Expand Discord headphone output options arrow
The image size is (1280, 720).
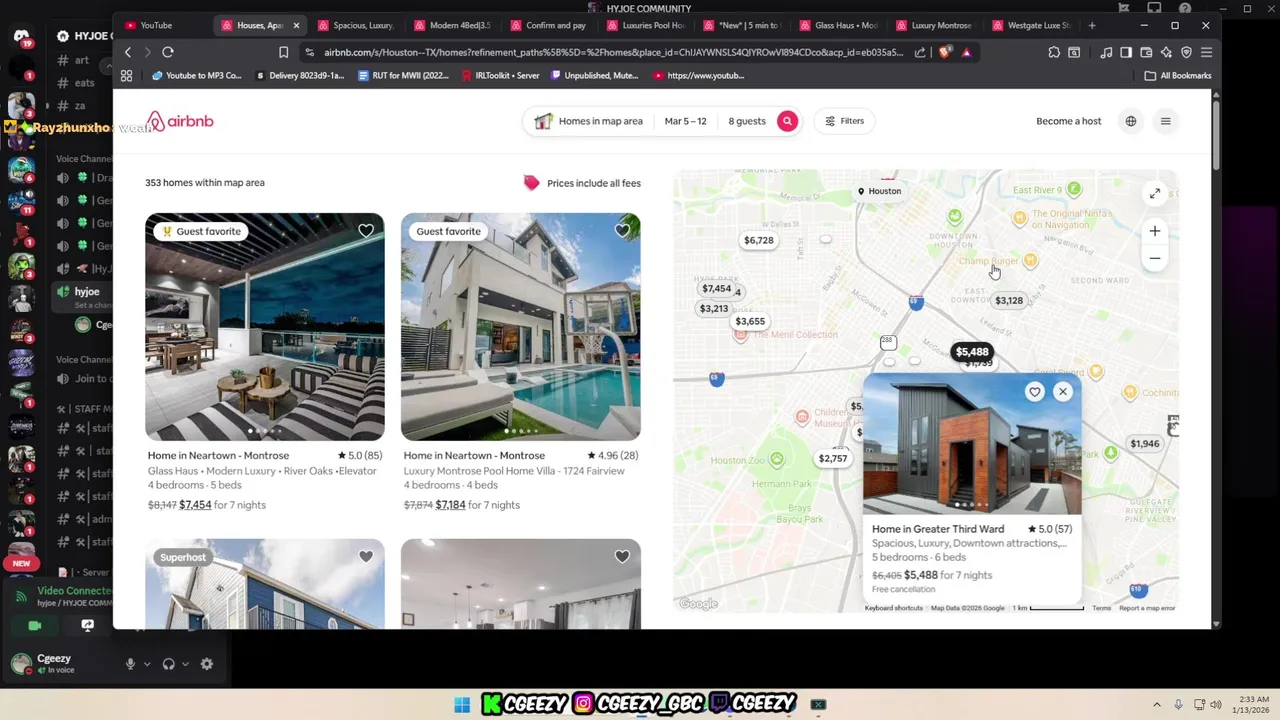(184, 664)
